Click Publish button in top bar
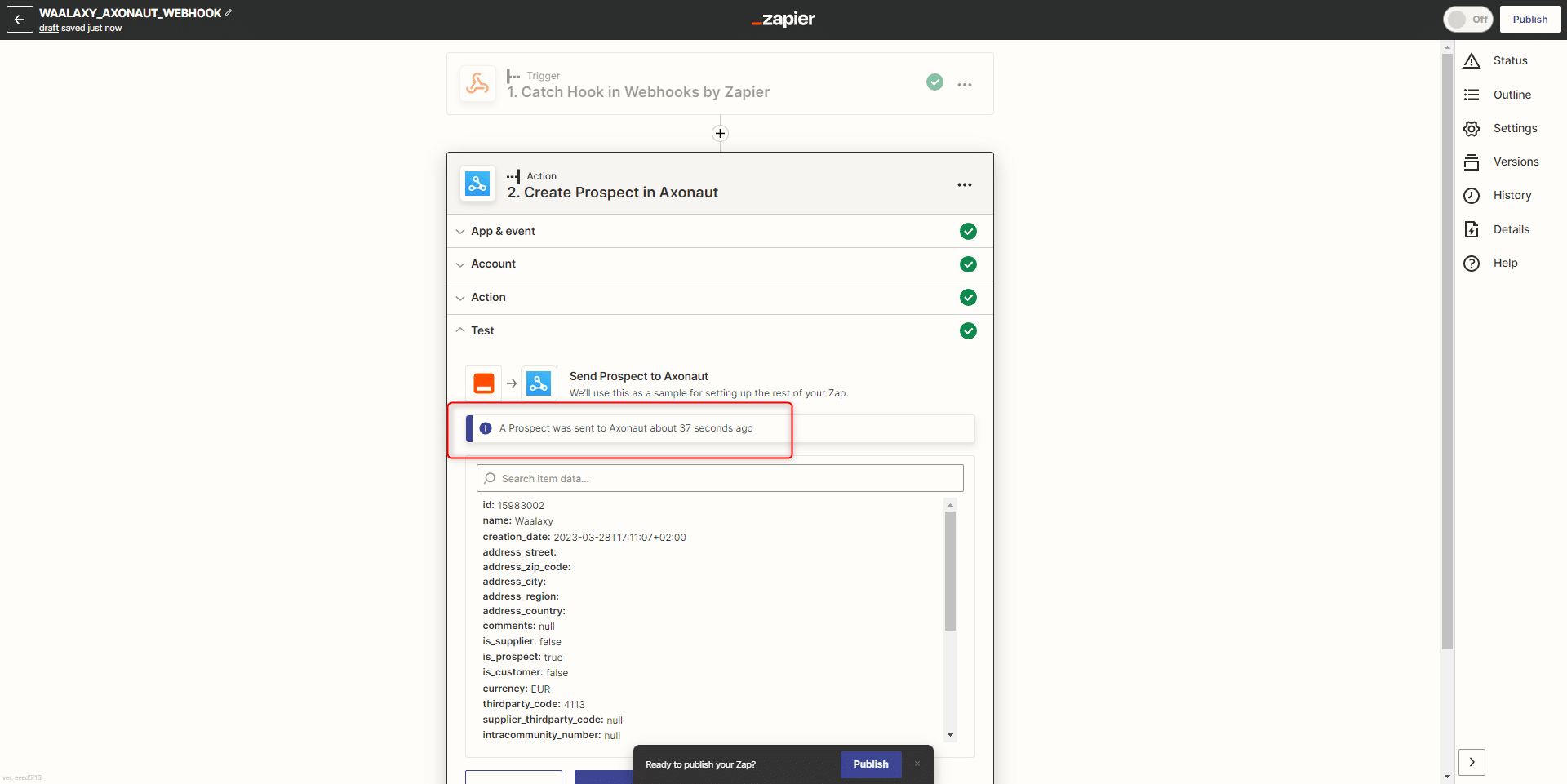 tap(1529, 20)
